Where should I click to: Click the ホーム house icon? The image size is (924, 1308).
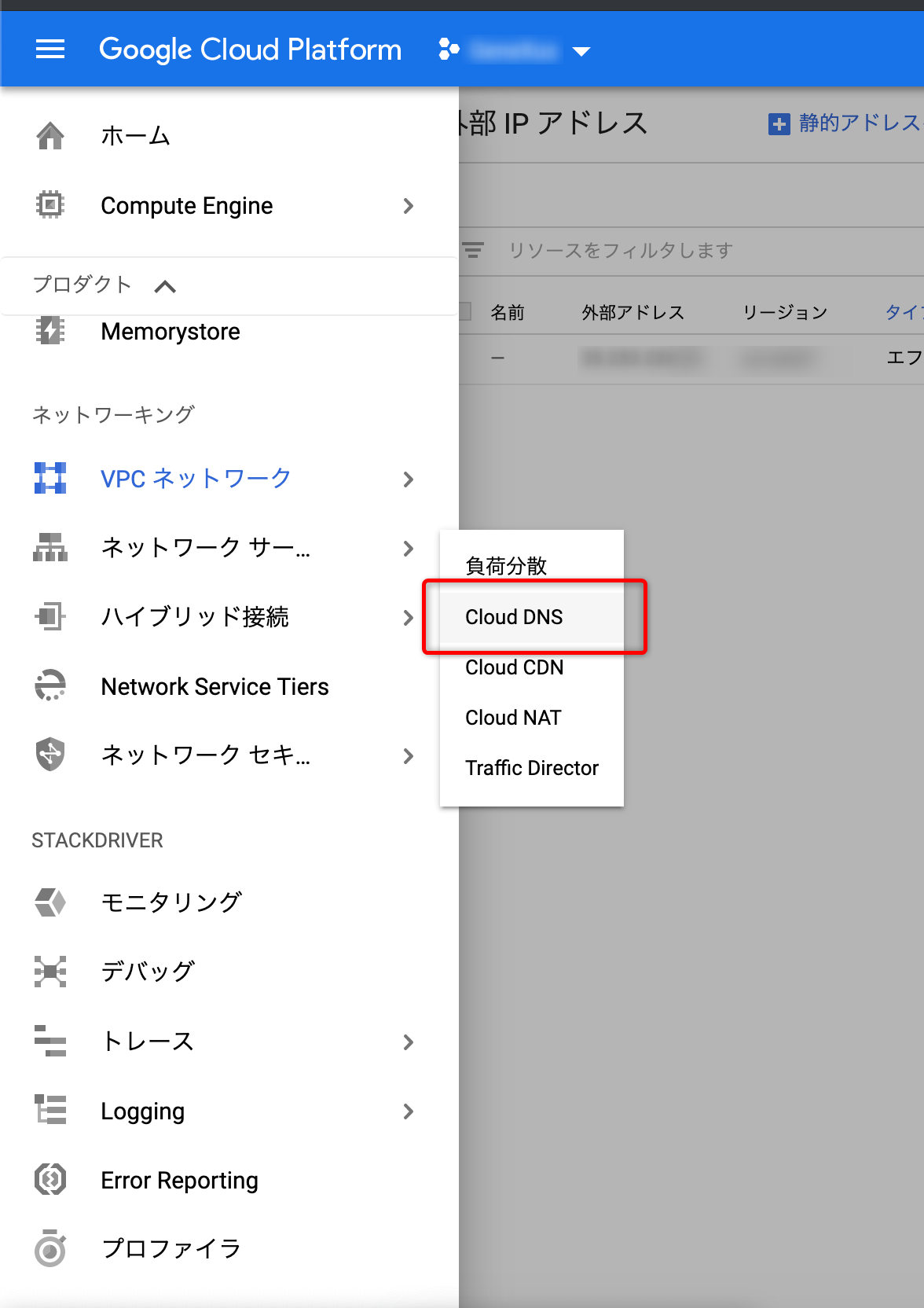pos(50,136)
